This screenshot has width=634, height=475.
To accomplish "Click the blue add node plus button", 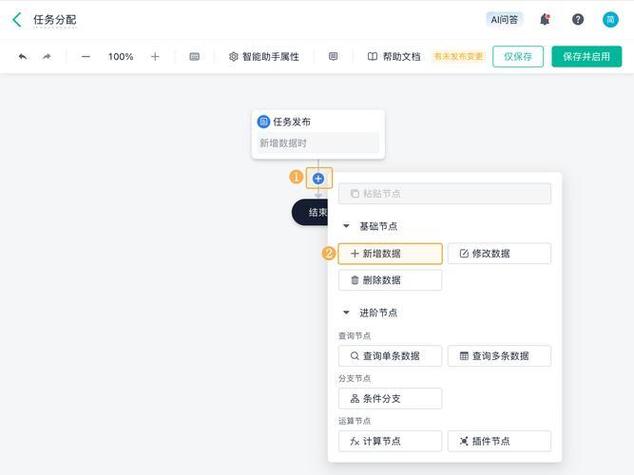I will 319,178.
